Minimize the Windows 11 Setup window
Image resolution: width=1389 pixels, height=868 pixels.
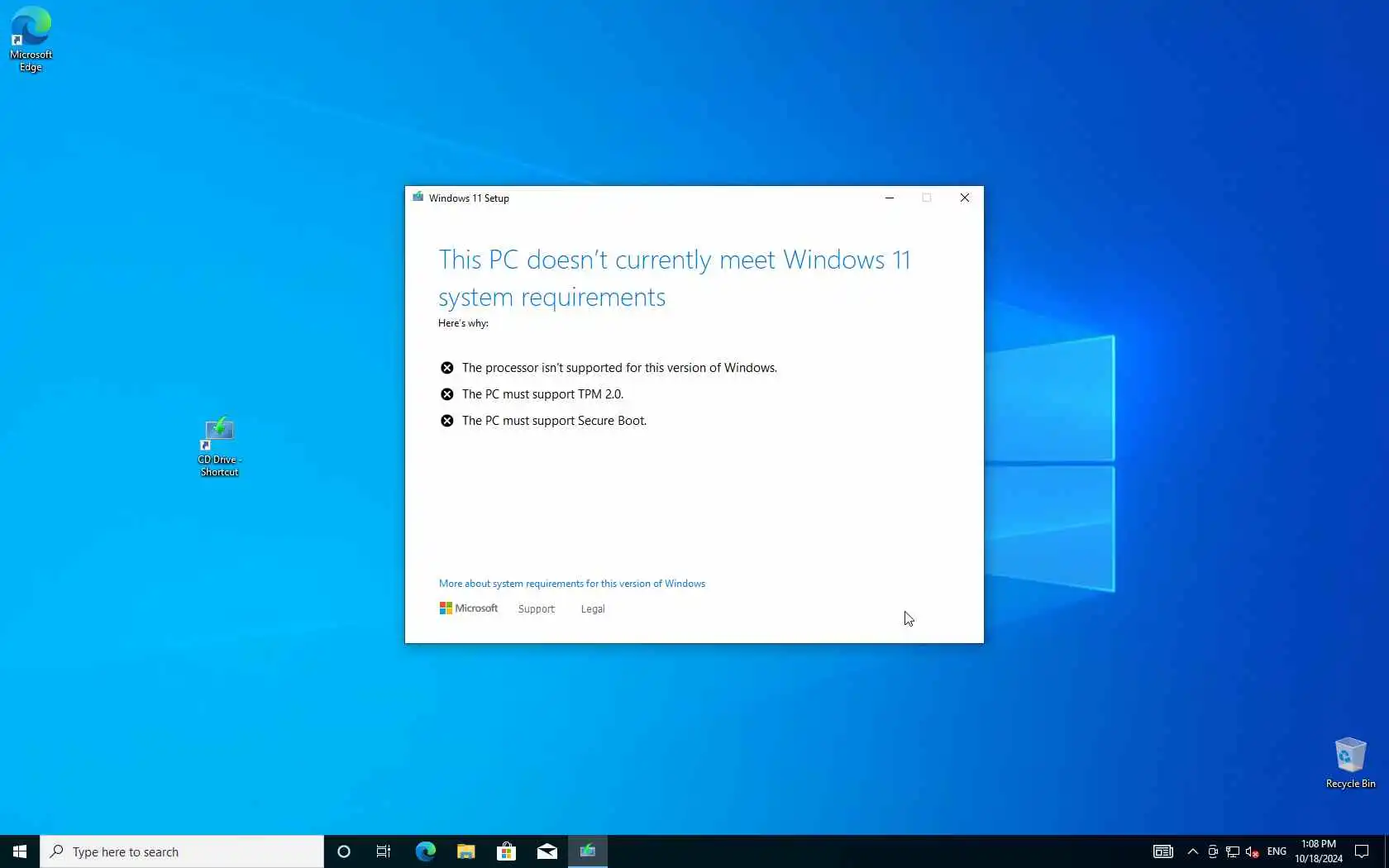tap(890, 198)
